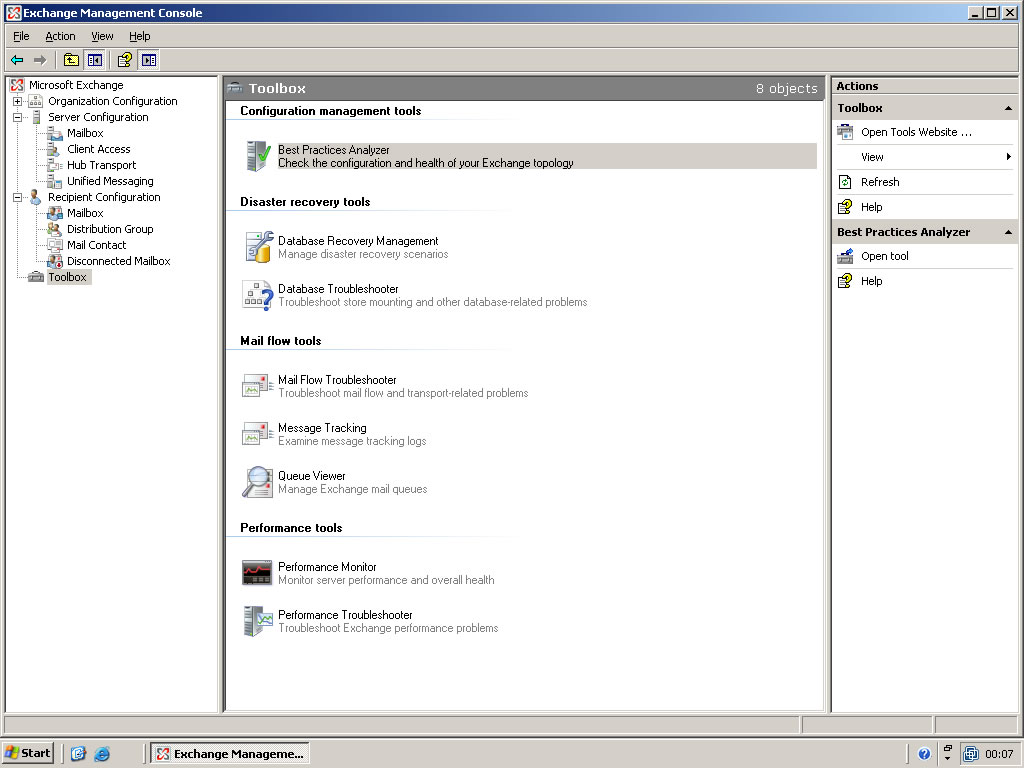
Task: Click Refresh in the Actions pane
Action: click(x=880, y=182)
